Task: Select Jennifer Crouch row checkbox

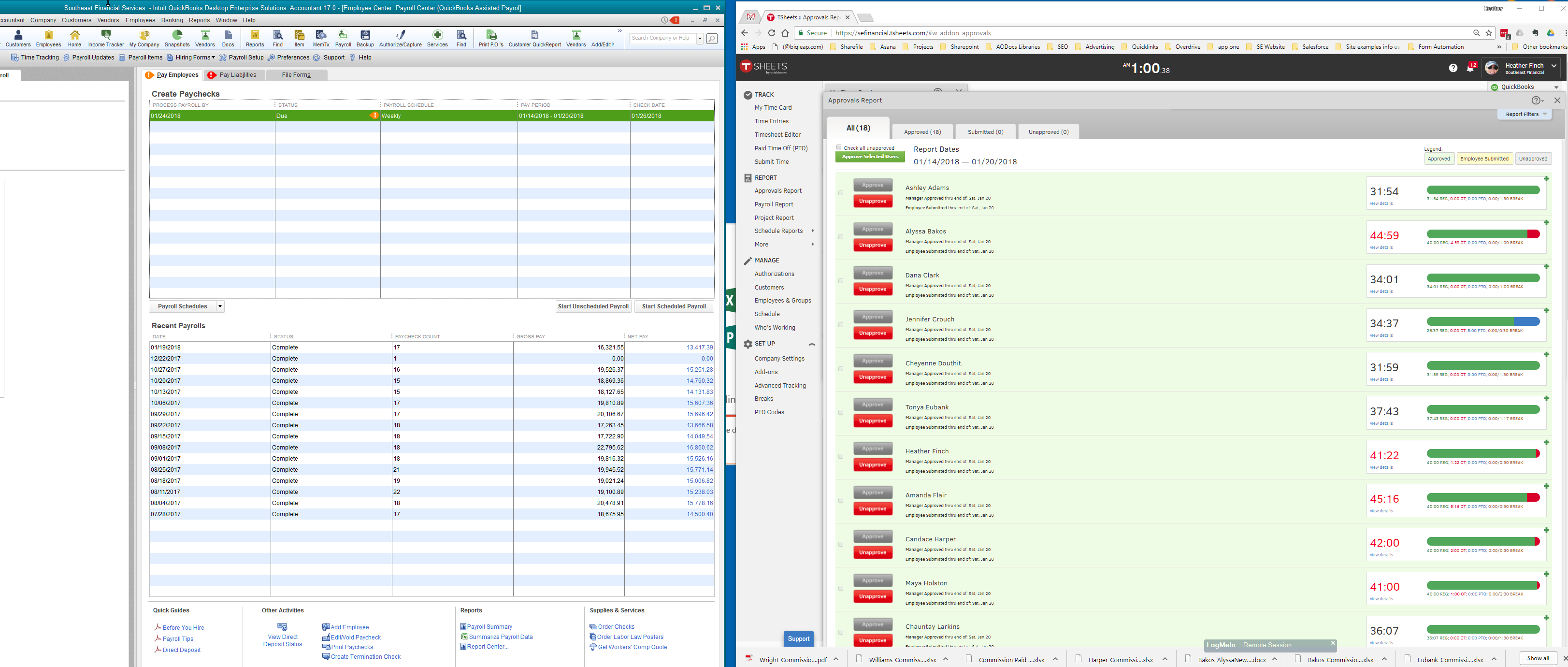Action: [x=841, y=325]
